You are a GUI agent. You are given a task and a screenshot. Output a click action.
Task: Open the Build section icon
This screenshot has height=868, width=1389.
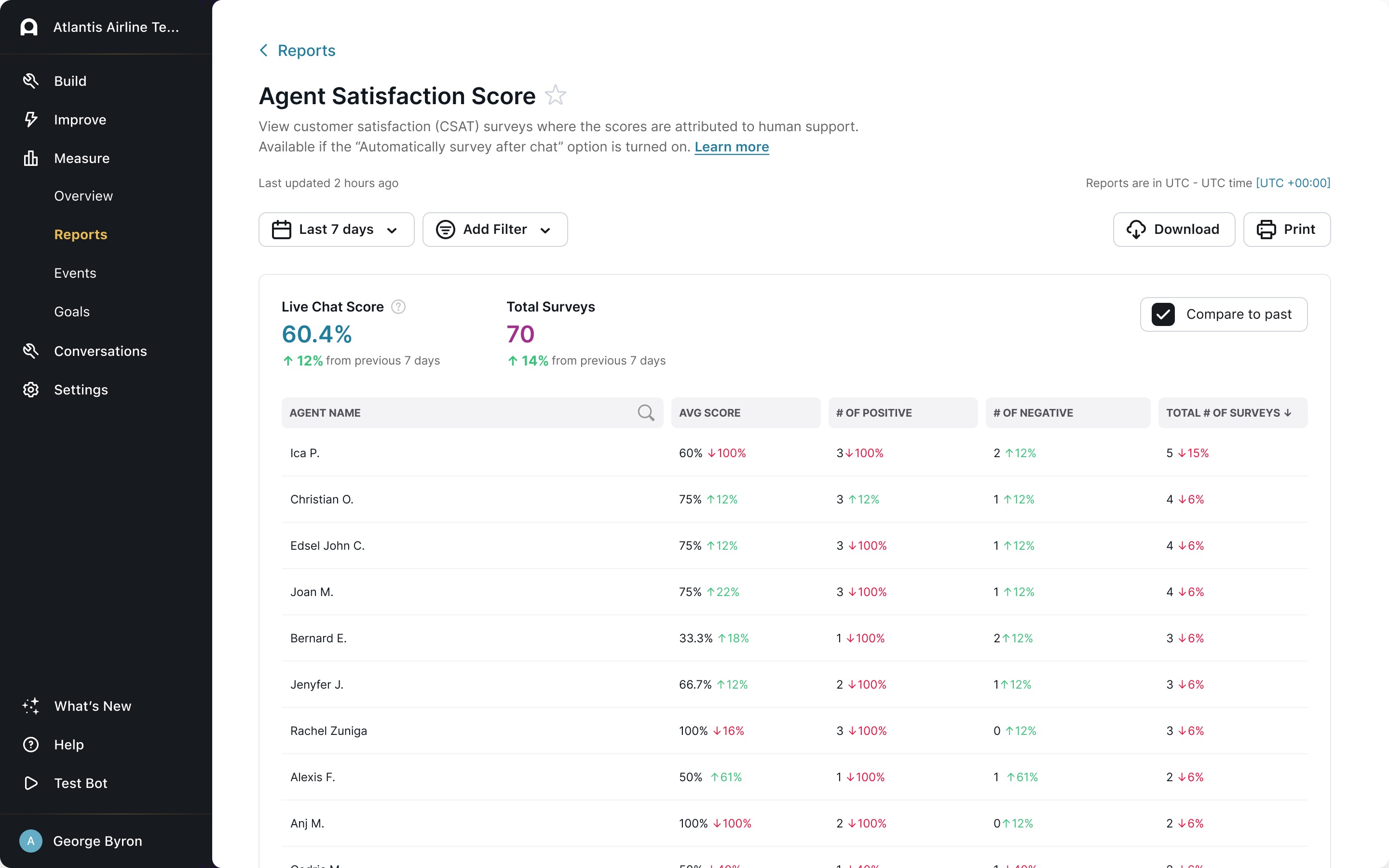coord(30,81)
